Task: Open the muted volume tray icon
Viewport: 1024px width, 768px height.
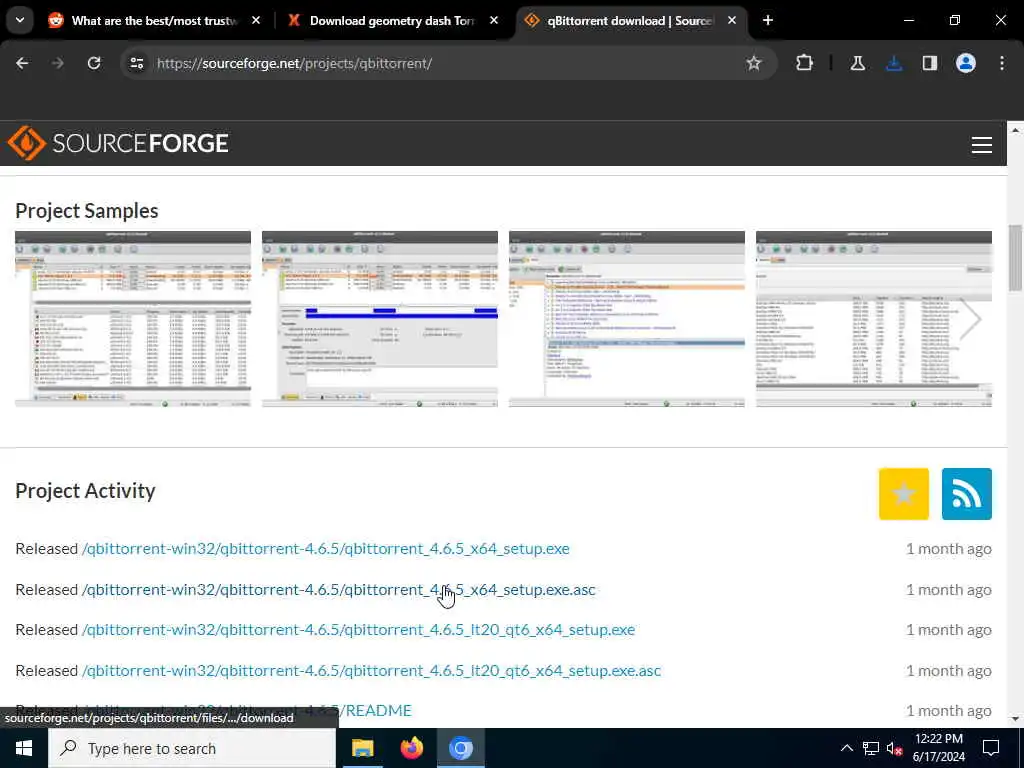Action: click(894, 748)
